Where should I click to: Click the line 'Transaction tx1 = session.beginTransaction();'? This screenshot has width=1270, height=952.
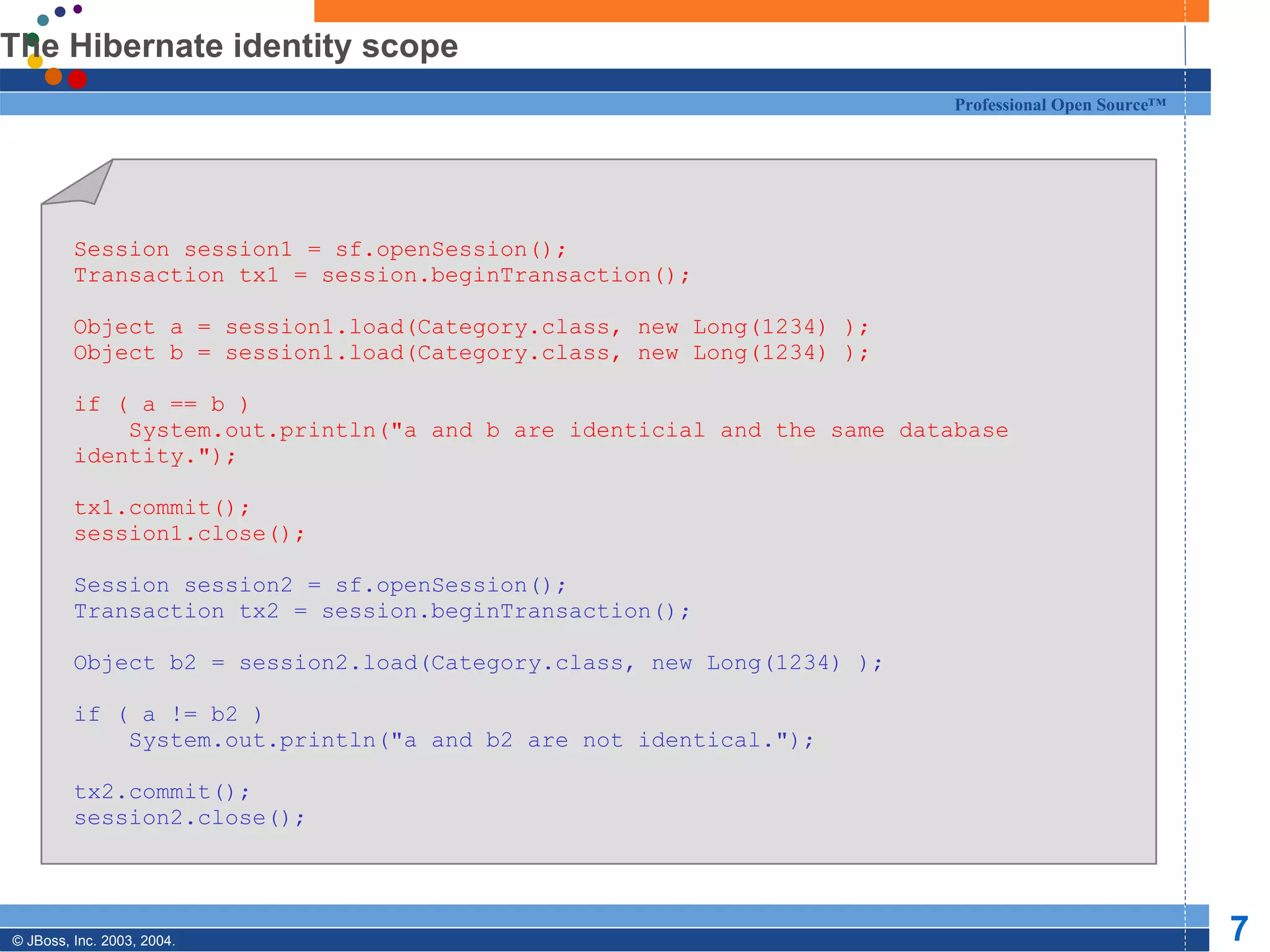(382, 276)
